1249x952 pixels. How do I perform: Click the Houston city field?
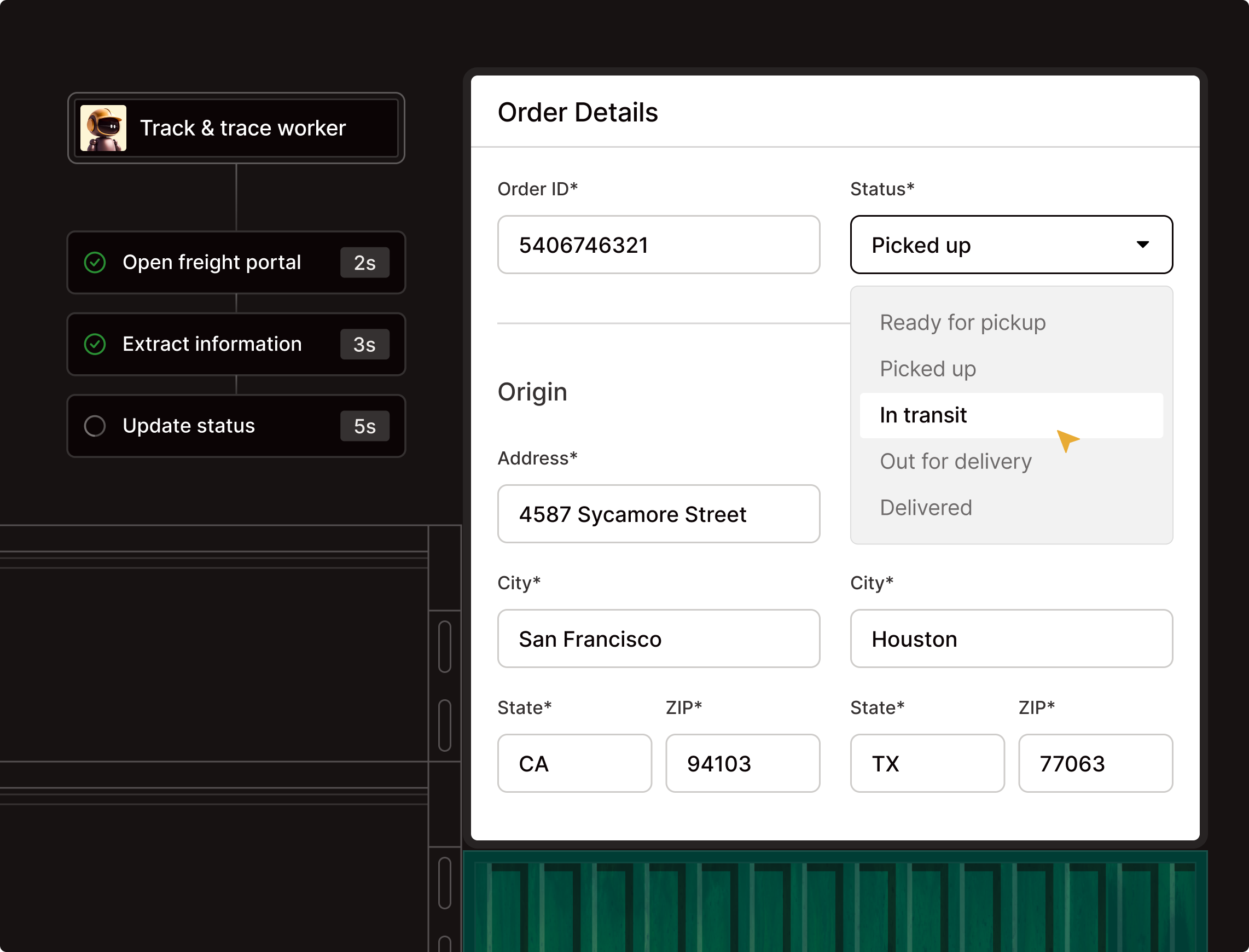[x=1010, y=638]
